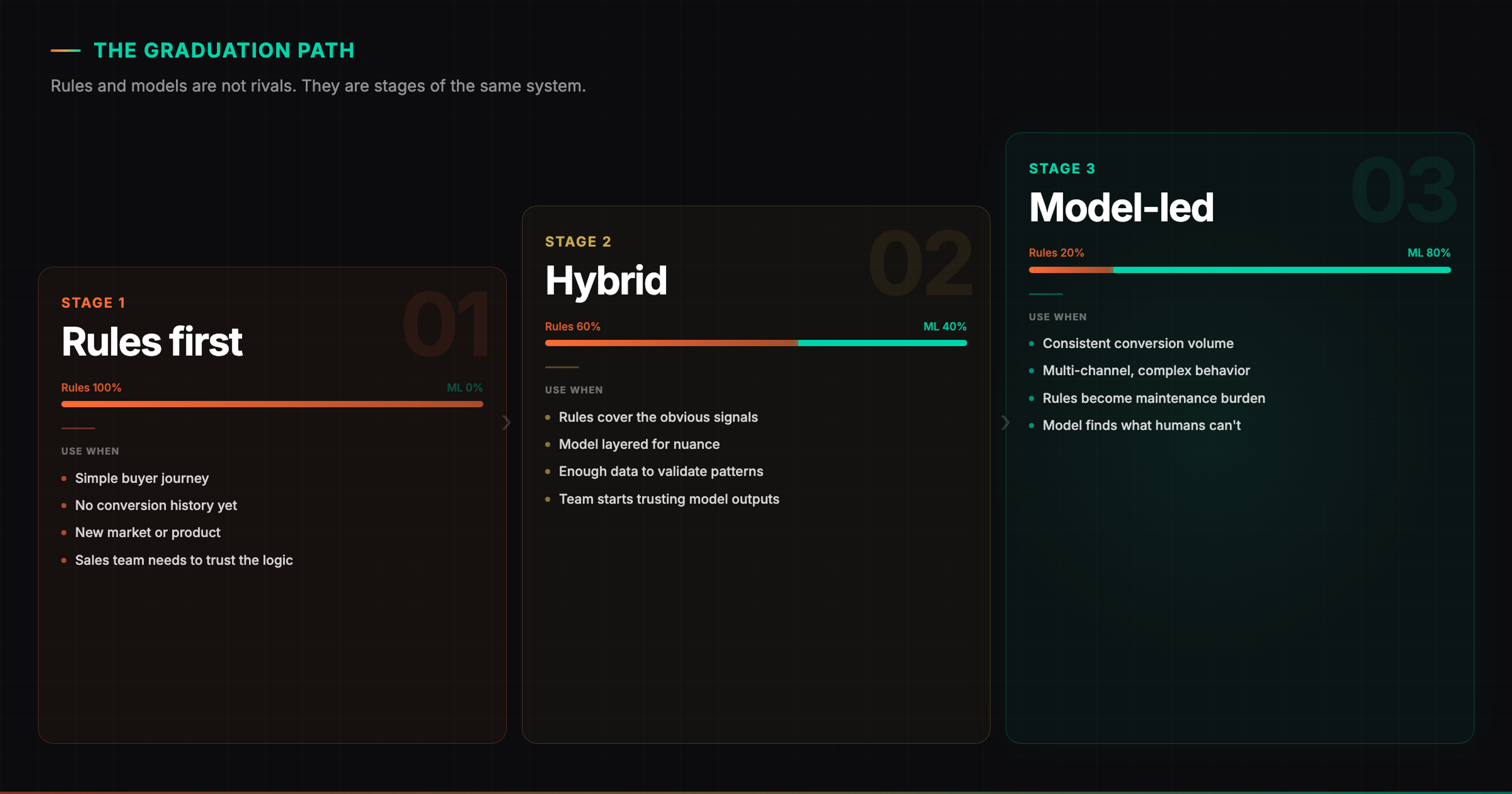Click the 'STAGE 3' label
1512x794 pixels.
pyautogui.click(x=1062, y=169)
